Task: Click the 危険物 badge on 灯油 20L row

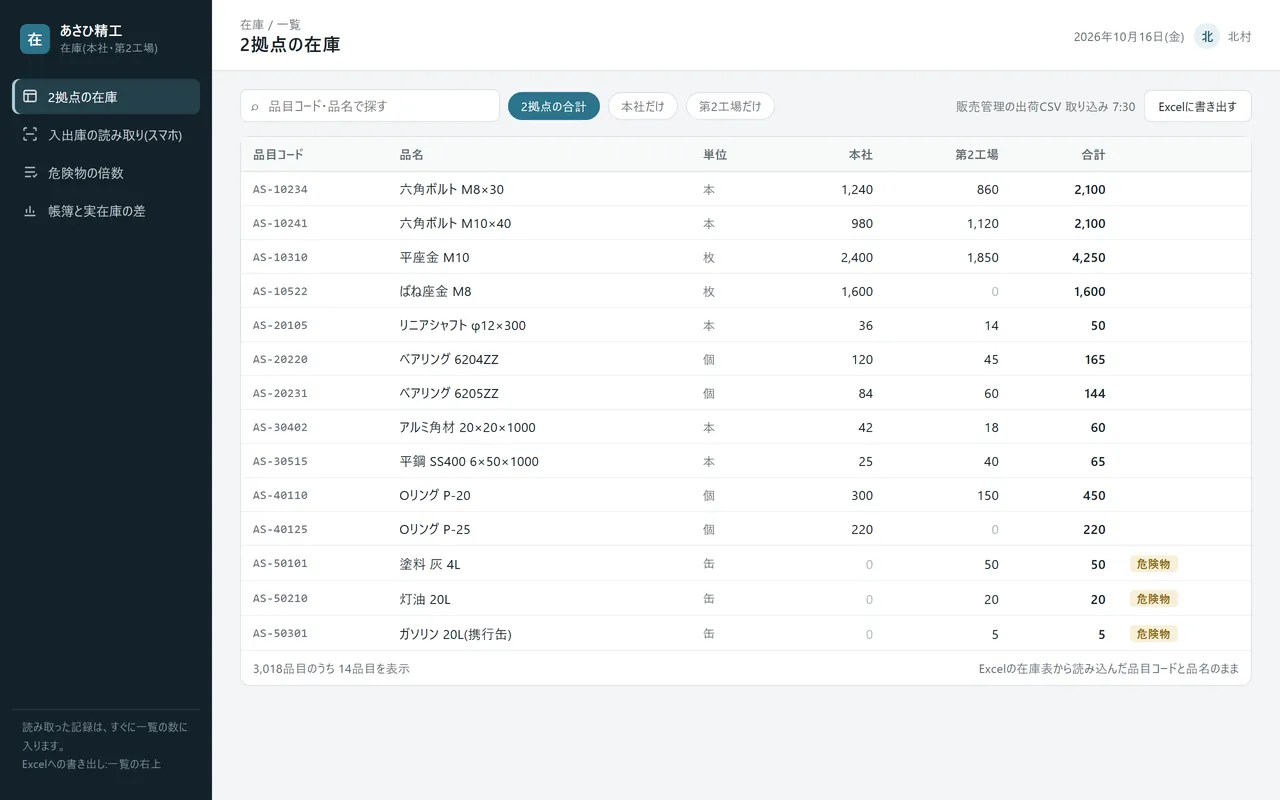Action: coord(1154,599)
